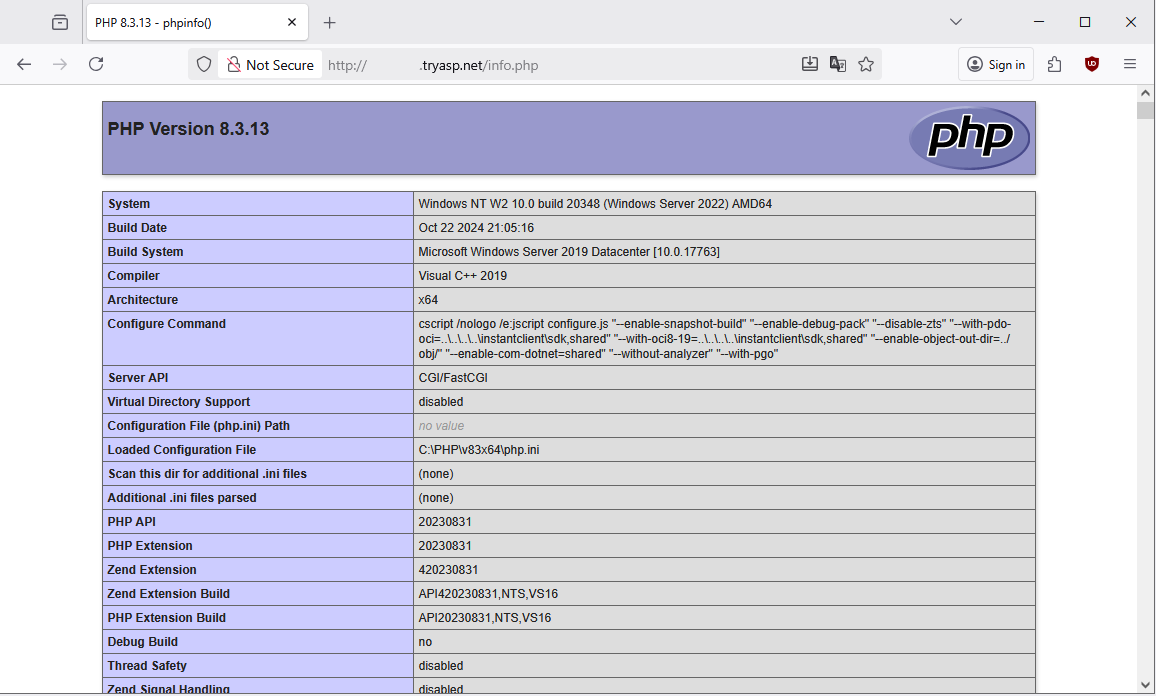The image size is (1156, 696).
Task: Click the forward navigation arrow
Action: click(x=60, y=64)
